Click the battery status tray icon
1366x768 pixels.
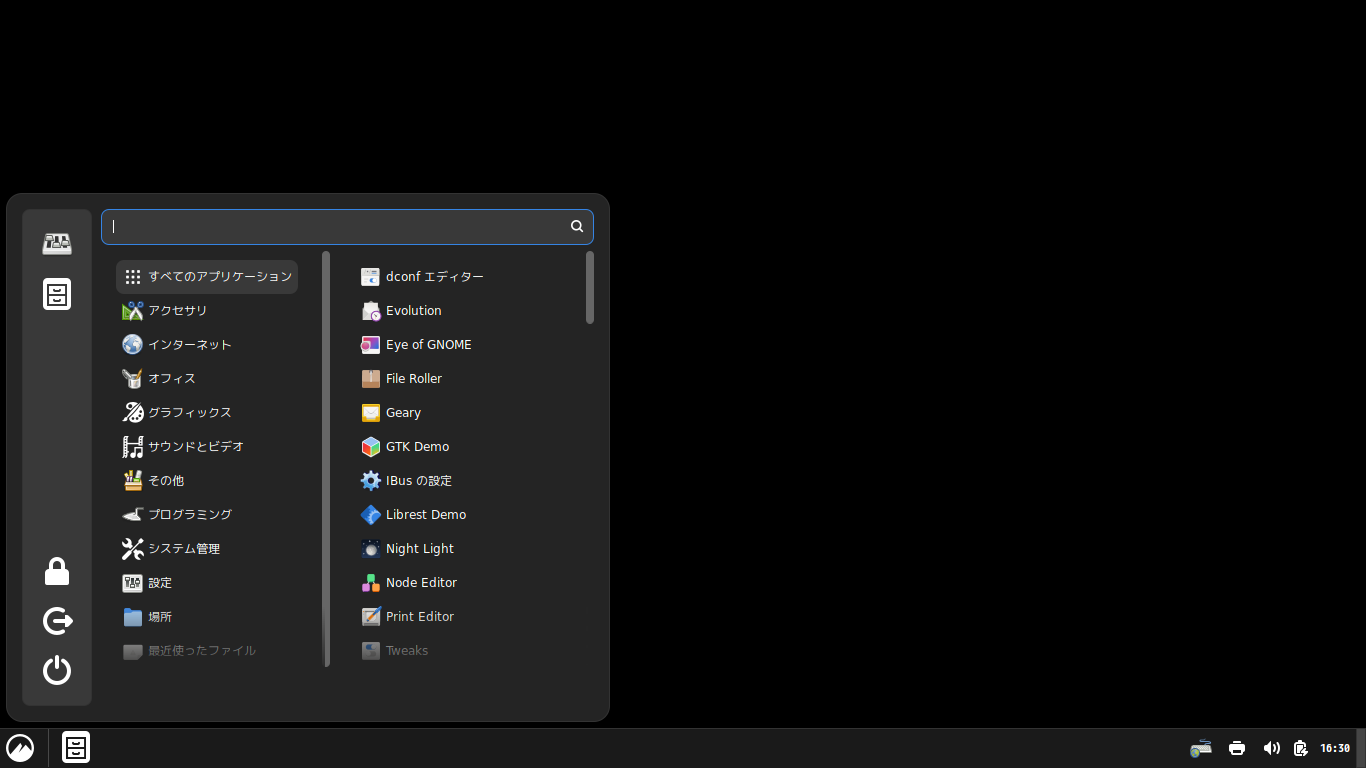pos(1301,748)
